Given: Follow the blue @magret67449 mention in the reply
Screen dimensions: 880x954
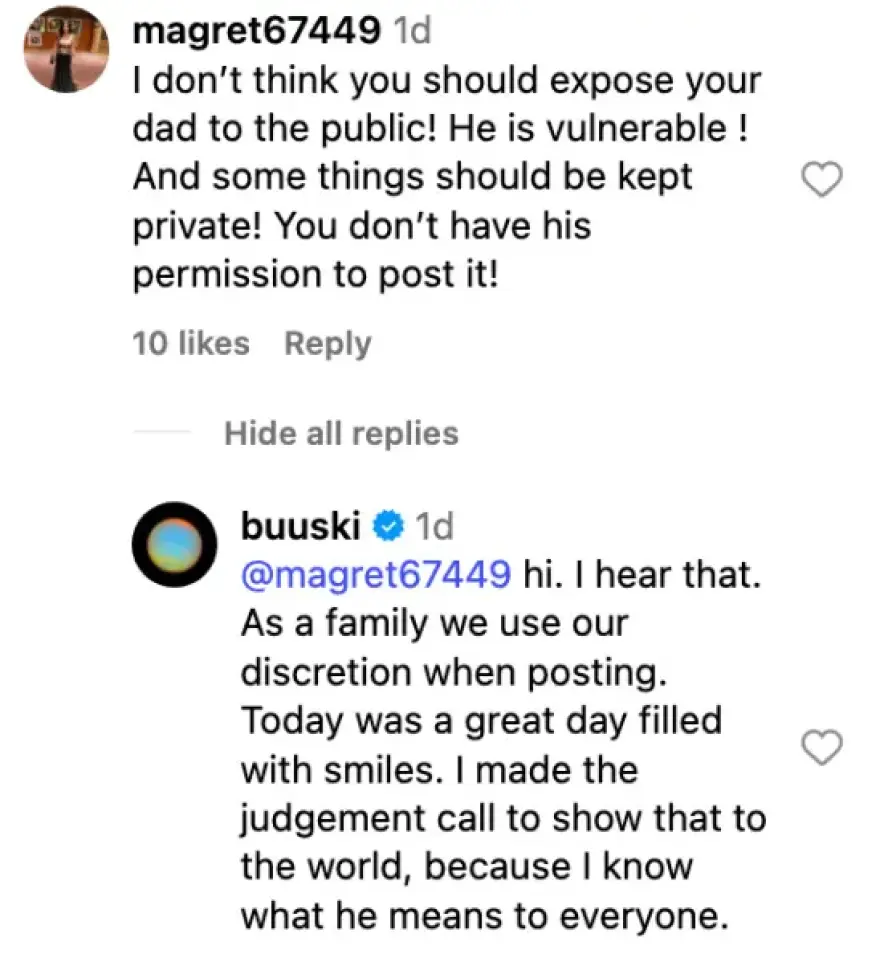Looking at the screenshot, I should pyautogui.click(x=376, y=572).
